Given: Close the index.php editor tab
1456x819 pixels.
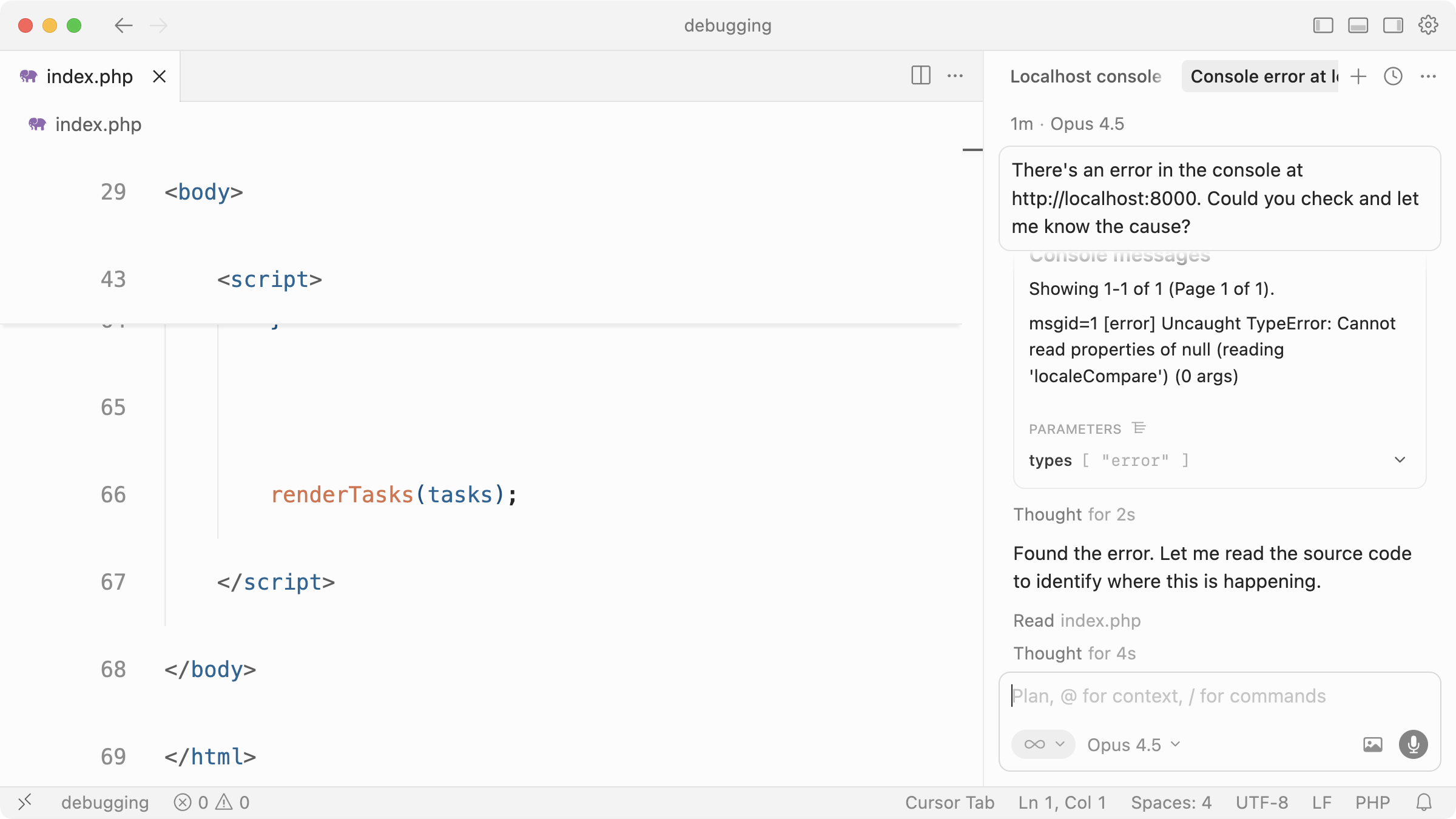Looking at the screenshot, I should (x=159, y=76).
